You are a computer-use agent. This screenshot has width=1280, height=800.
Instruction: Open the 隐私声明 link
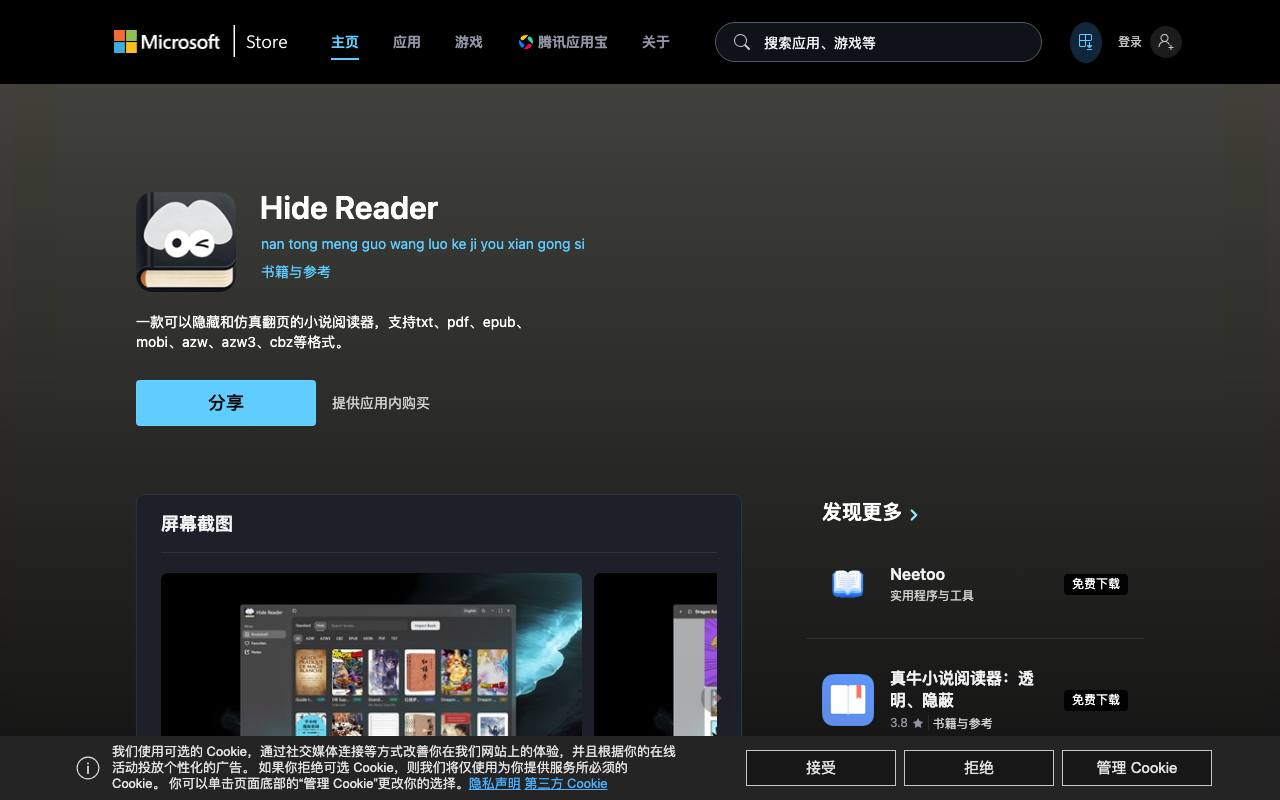tap(495, 784)
